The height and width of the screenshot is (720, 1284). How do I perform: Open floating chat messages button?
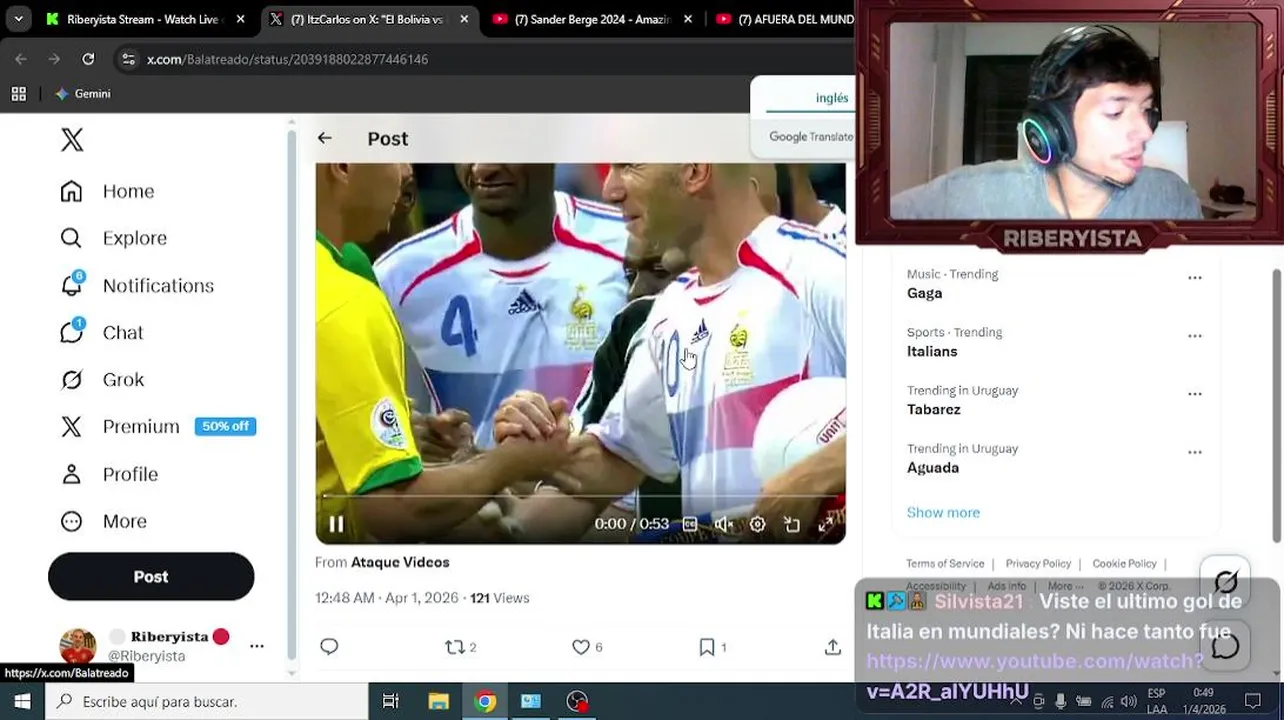point(1226,645)
